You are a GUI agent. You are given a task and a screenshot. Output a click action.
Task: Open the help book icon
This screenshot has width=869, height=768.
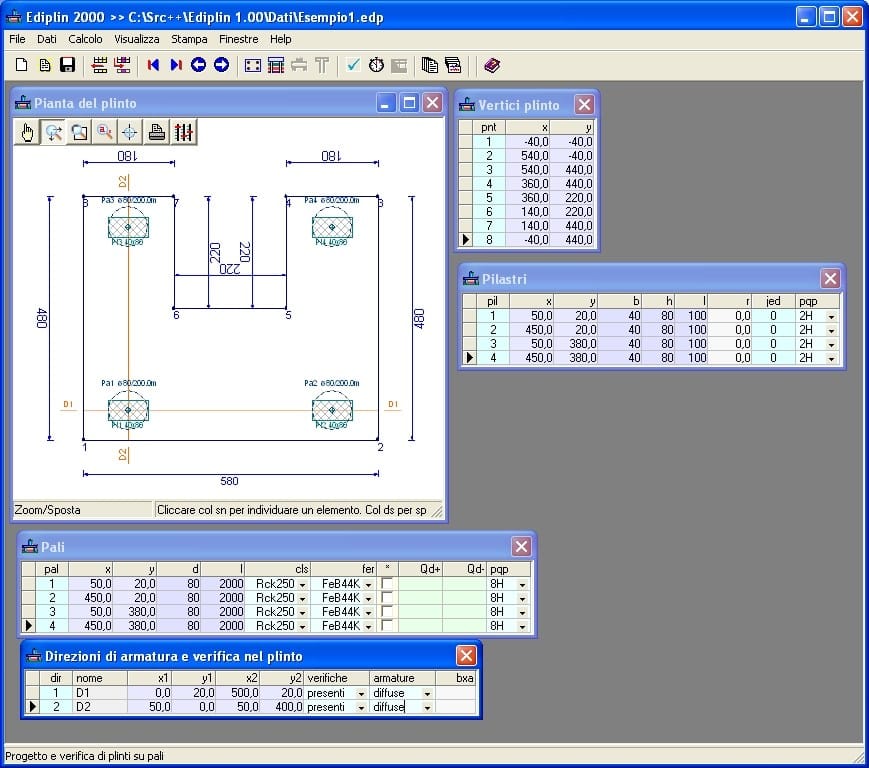[491, 66]
